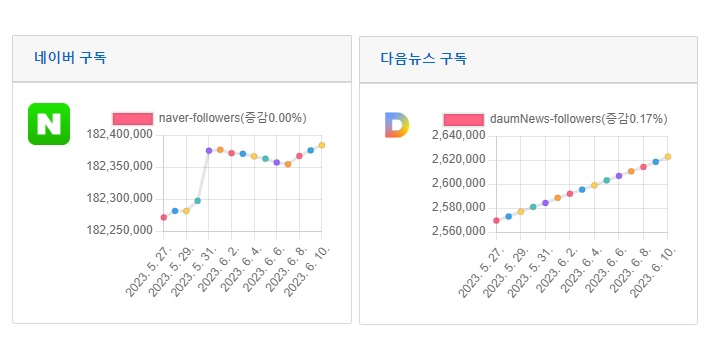Toggle the naver-followers legend swatch
Screen dimensions: 709x360
point(133,118)
